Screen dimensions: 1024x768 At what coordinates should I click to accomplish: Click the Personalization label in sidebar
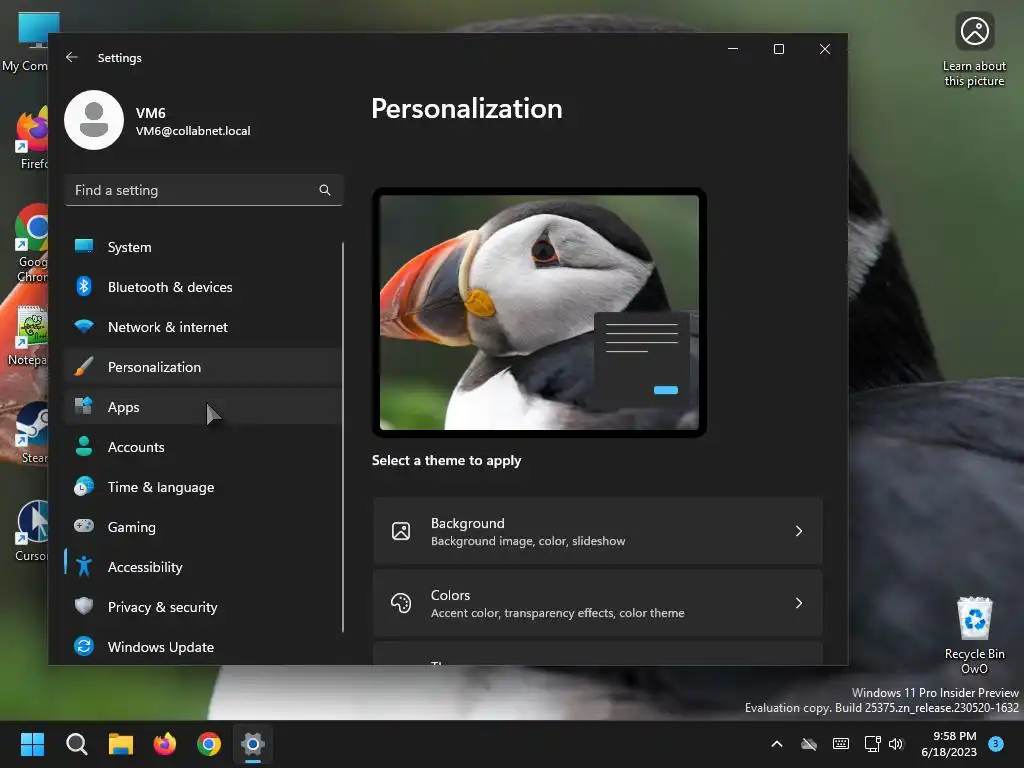coord(154,367)
